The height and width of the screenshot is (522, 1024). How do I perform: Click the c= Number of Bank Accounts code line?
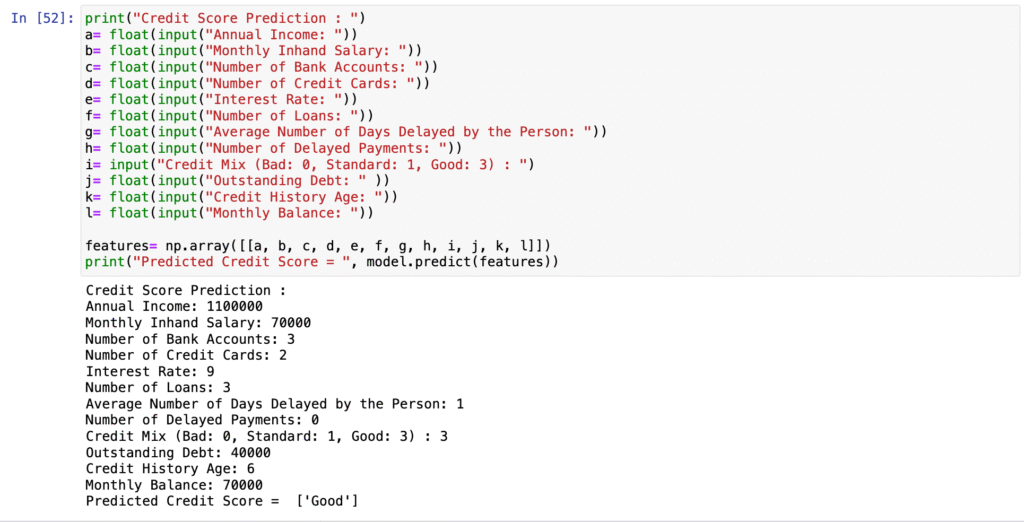tap(261, 67)
